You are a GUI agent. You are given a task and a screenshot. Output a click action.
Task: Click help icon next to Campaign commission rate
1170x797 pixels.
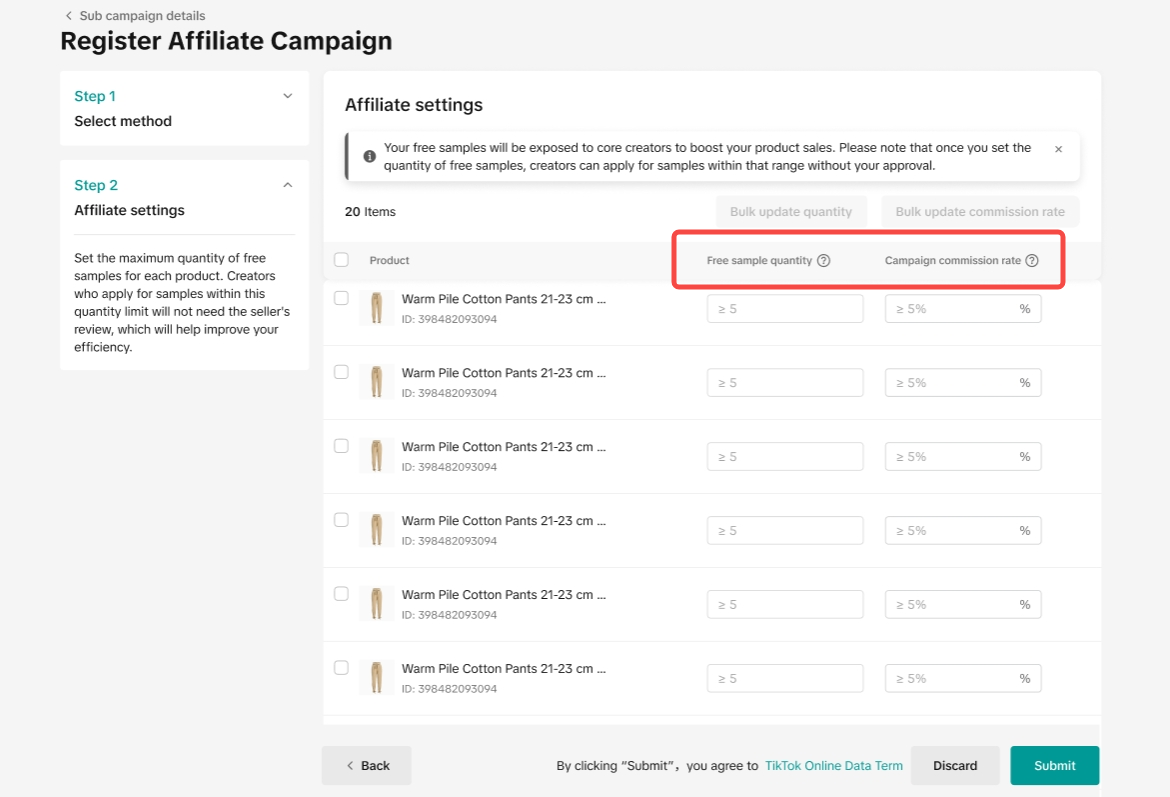1032,261
